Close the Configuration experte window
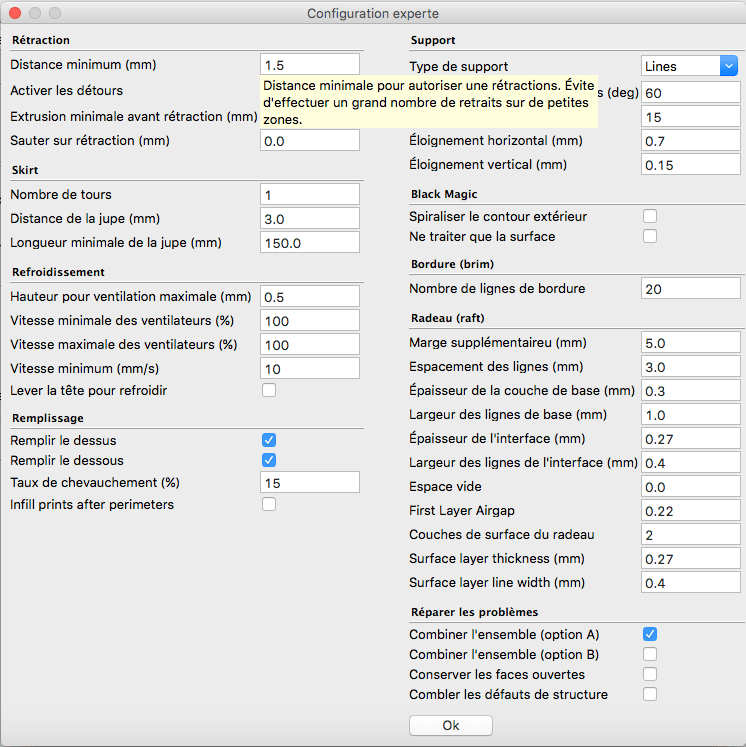This screenshot has width=746, height=747. coord(15,13)
